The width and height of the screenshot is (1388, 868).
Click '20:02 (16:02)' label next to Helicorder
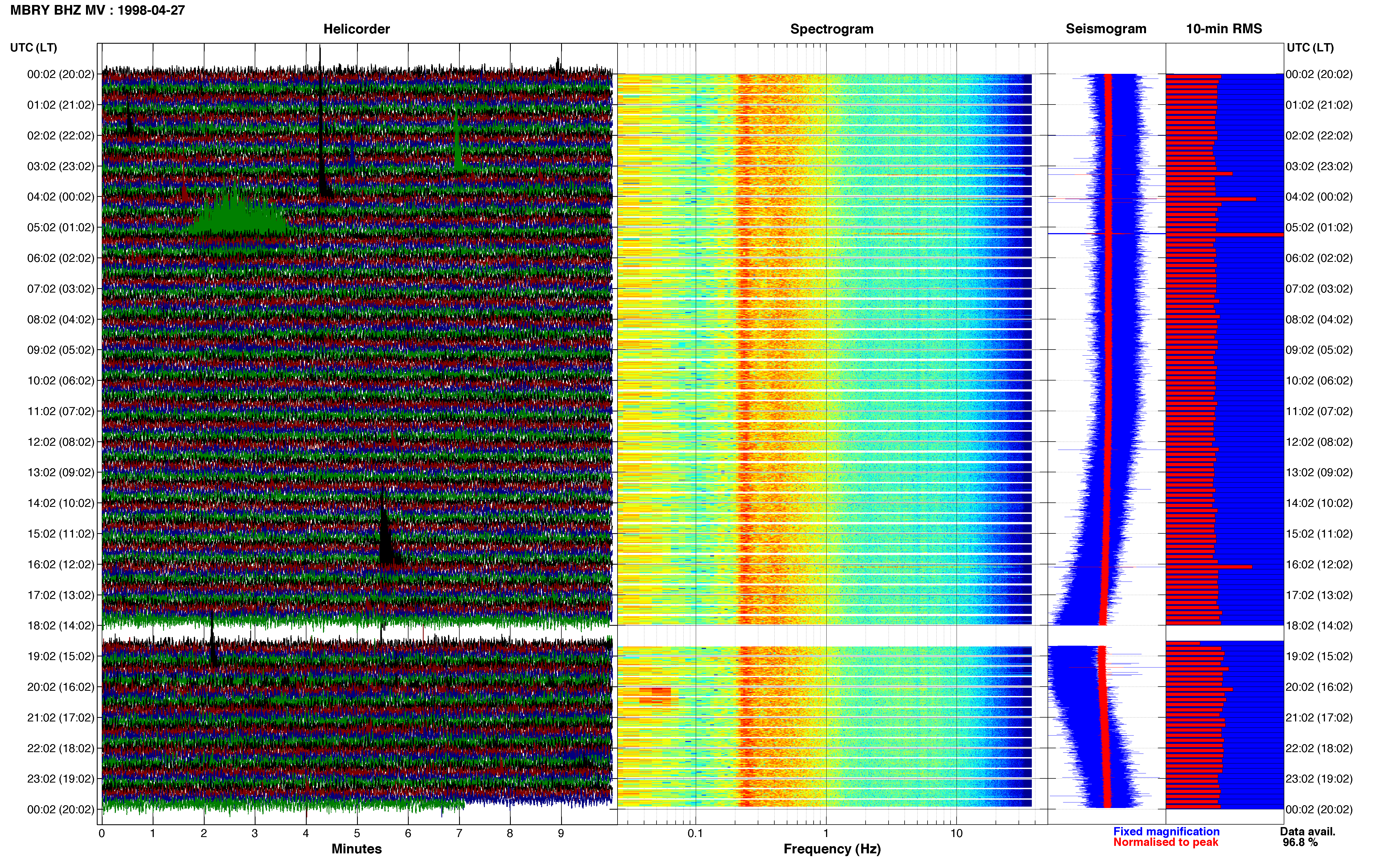click(61, 687)
